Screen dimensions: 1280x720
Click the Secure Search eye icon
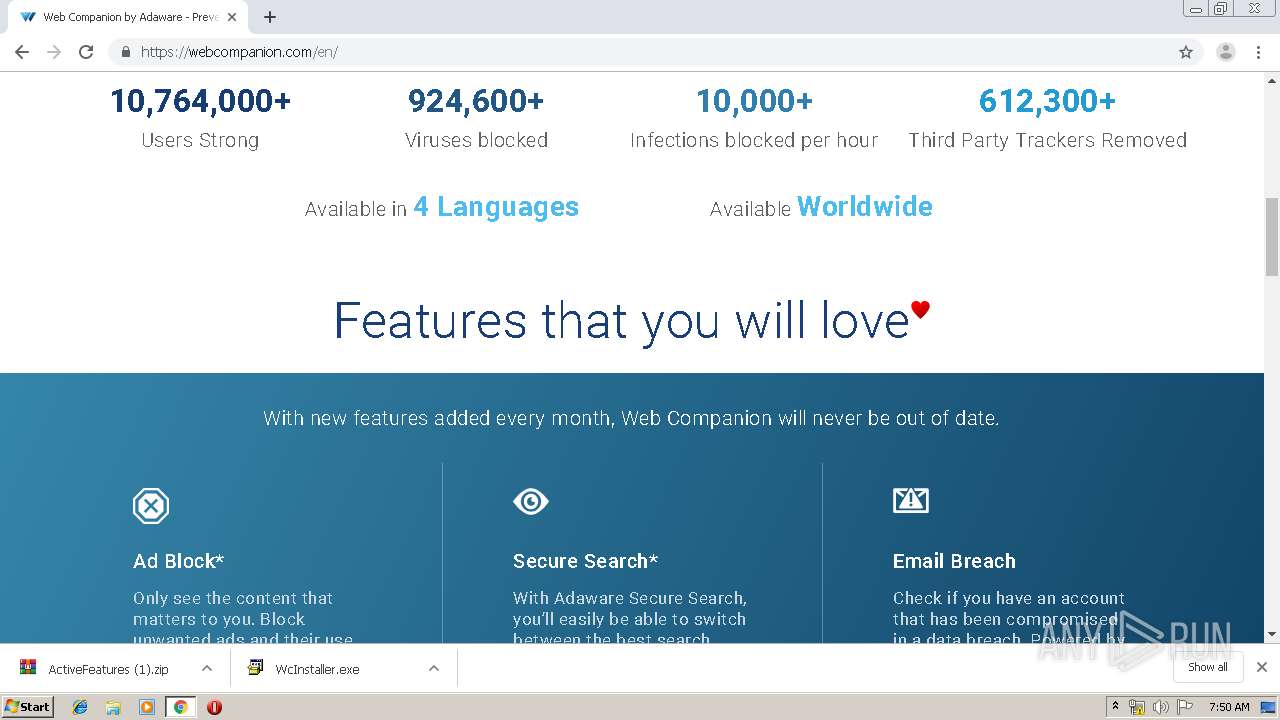pos(531,501)
